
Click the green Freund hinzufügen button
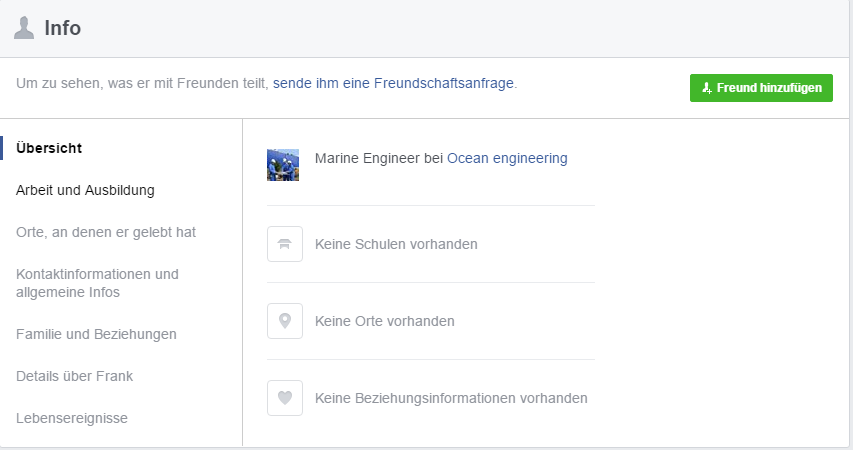tap(761, 88)
